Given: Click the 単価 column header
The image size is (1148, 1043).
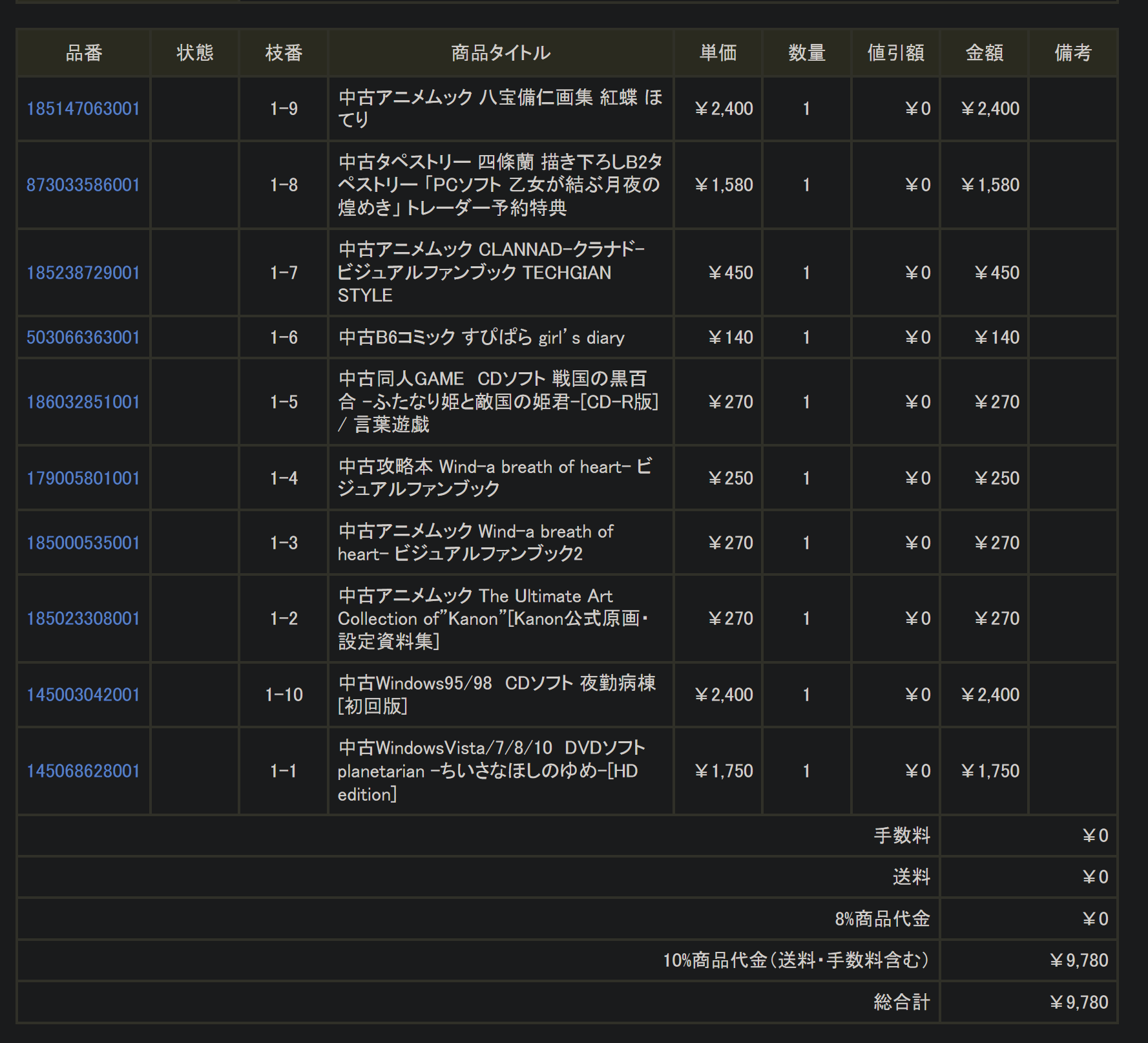Looking at the screenshot, I should (x=718, y=53).
